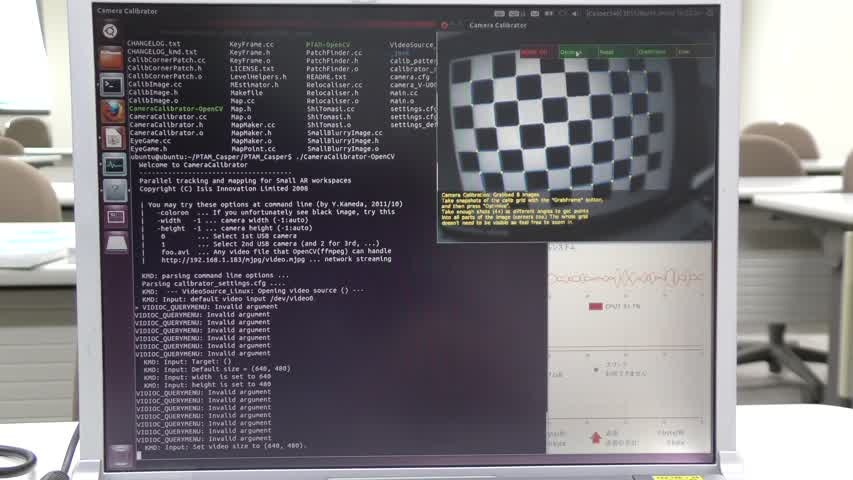Click 'KeyFrame.cc' in terminal listing
Image resolution: width=853 pixels, height=480 pixels.
pyautogui.click(x=252, y=45)
